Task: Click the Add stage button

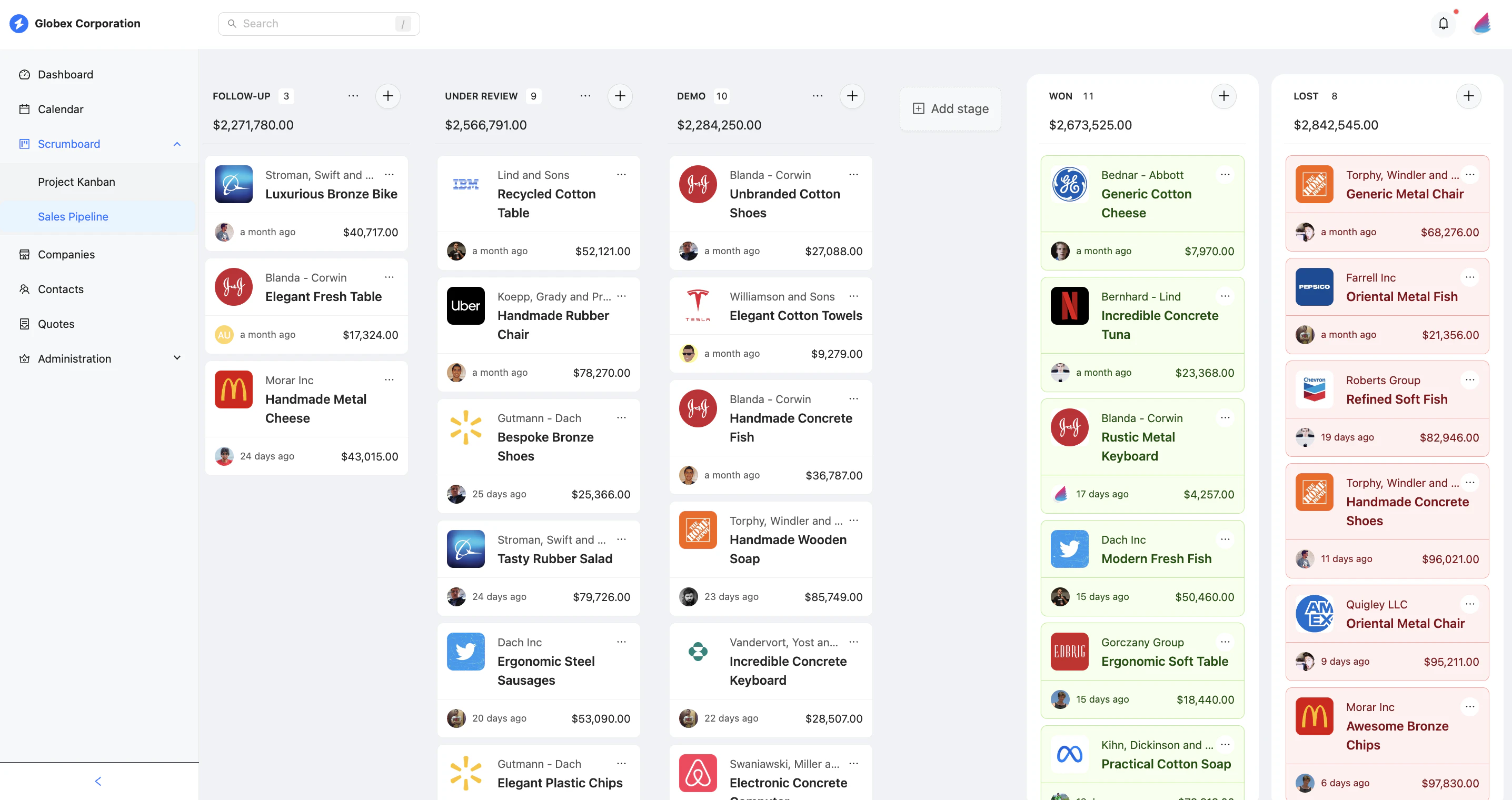Action: pyautogui.click(x=950, y=108)
